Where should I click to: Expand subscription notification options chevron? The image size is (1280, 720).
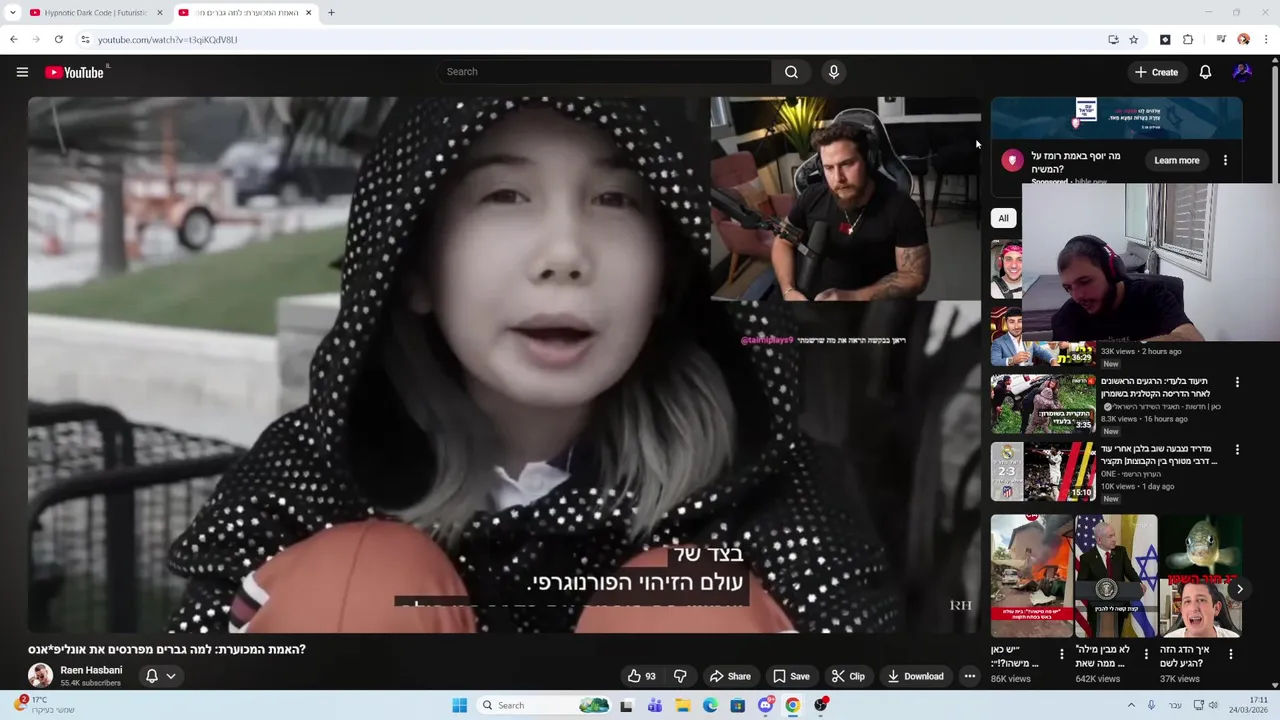tap(171, 676)
